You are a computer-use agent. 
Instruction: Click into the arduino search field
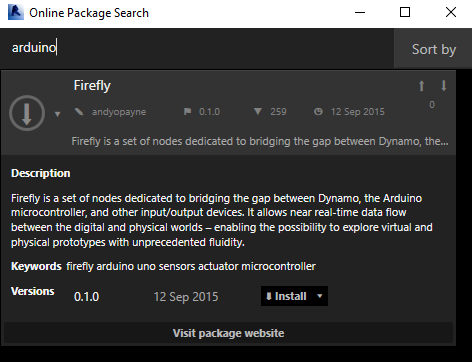(x=197, y=48)
